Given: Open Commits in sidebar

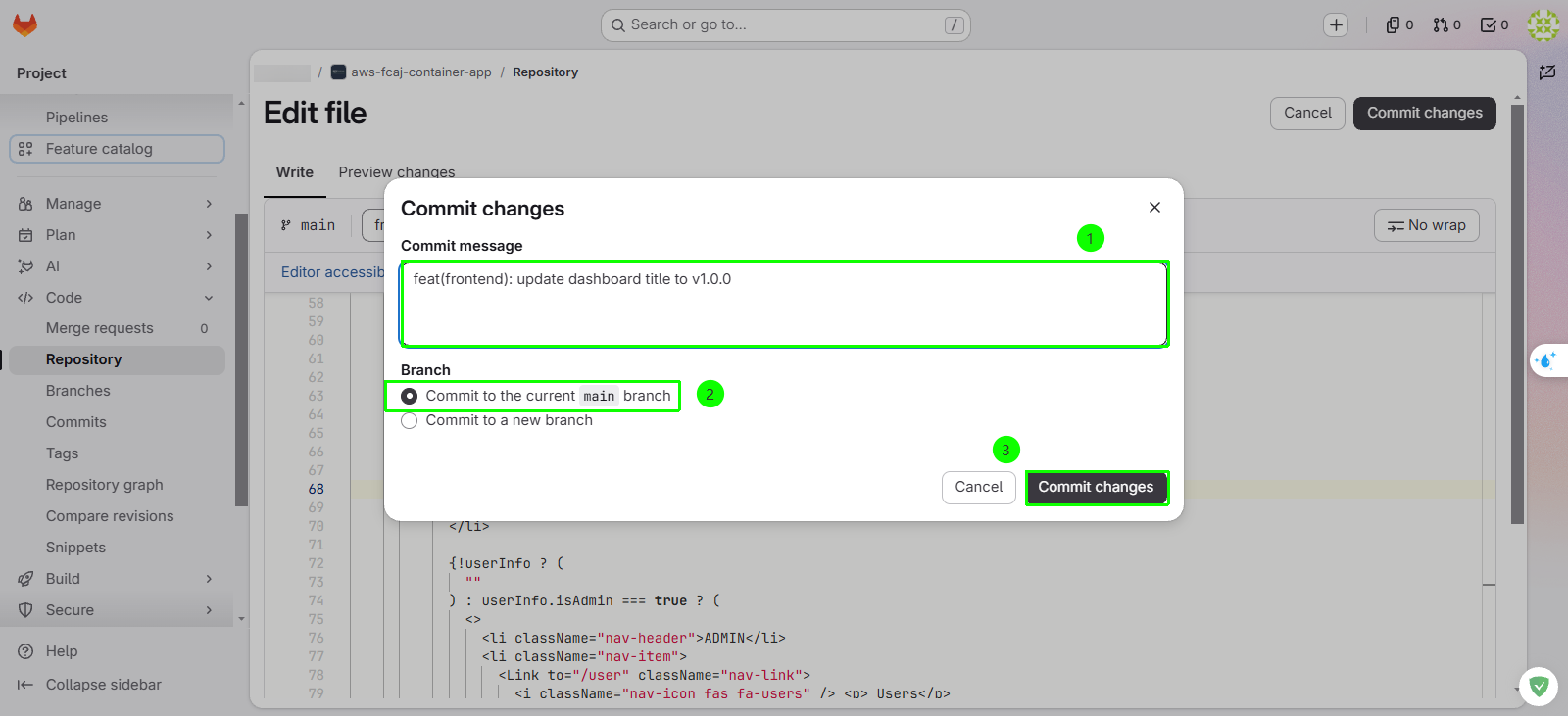Looking at the screenshot, I should (x=117, y=422).
